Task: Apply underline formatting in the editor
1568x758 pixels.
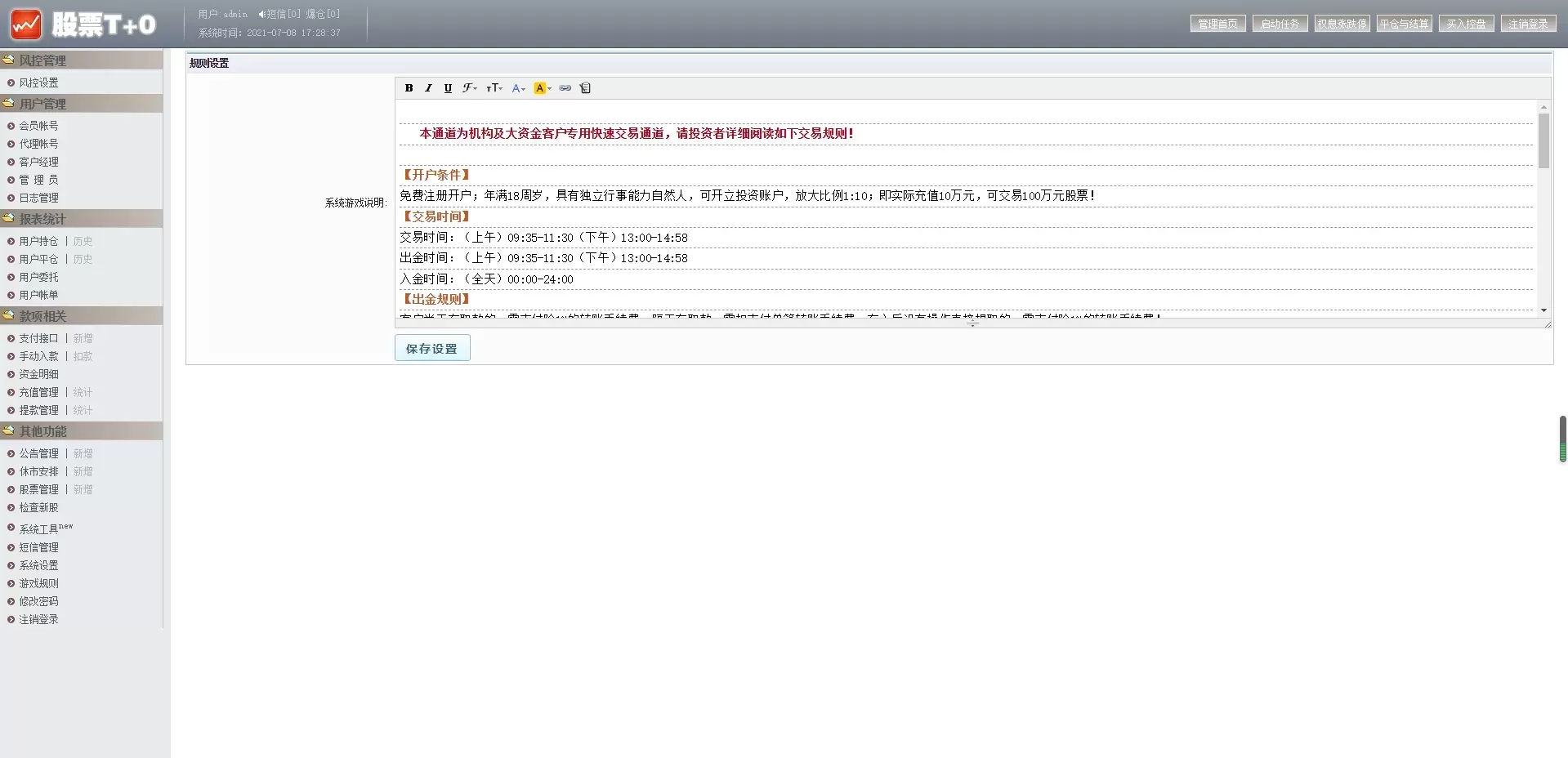Action: 448,88
